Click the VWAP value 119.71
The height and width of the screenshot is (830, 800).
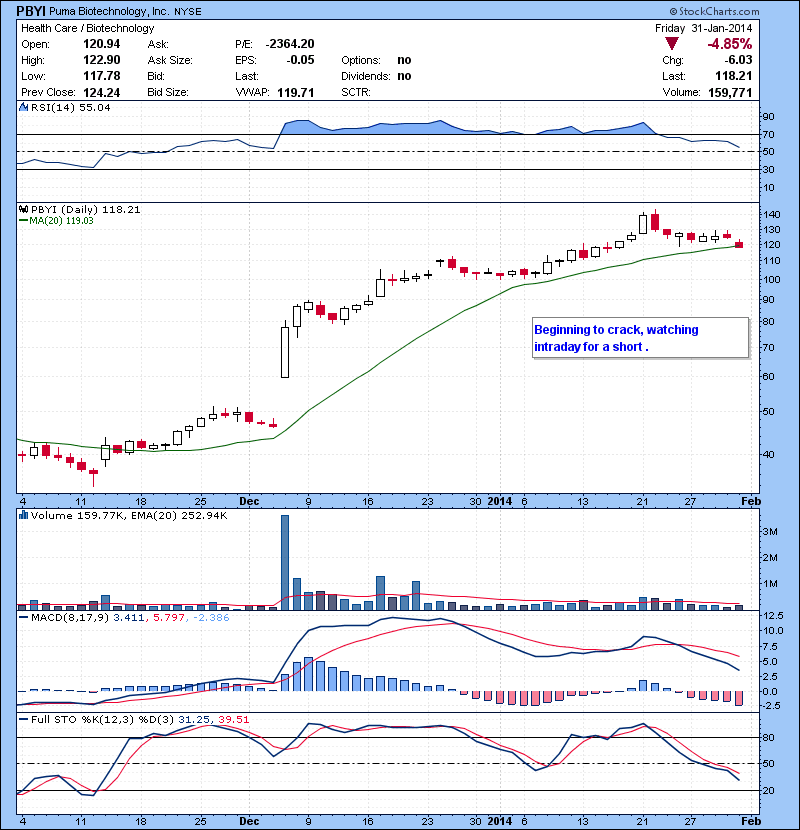pyautogui.click(x=295, y=93)
